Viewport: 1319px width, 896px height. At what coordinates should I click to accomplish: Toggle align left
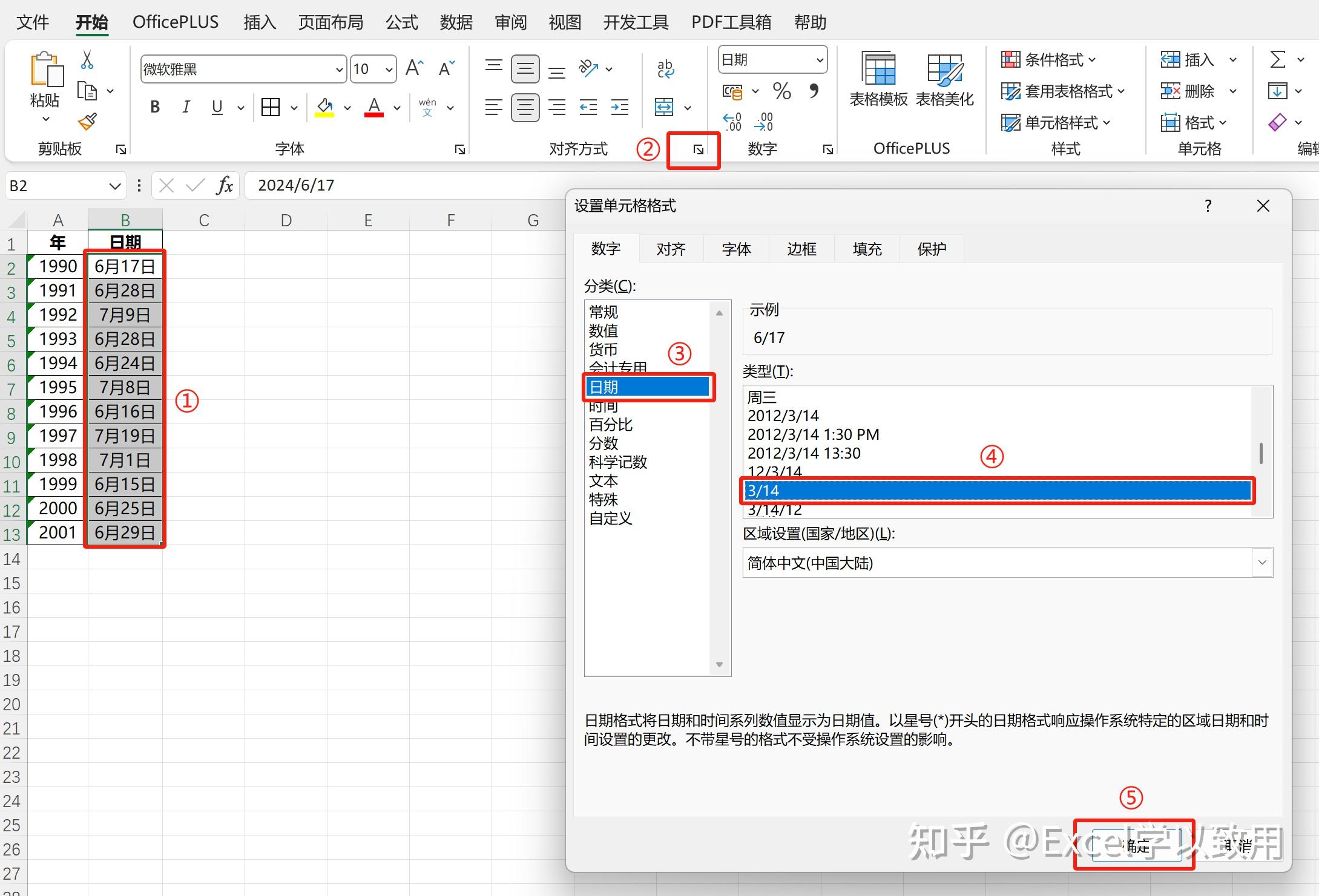[x=494, y=108]
